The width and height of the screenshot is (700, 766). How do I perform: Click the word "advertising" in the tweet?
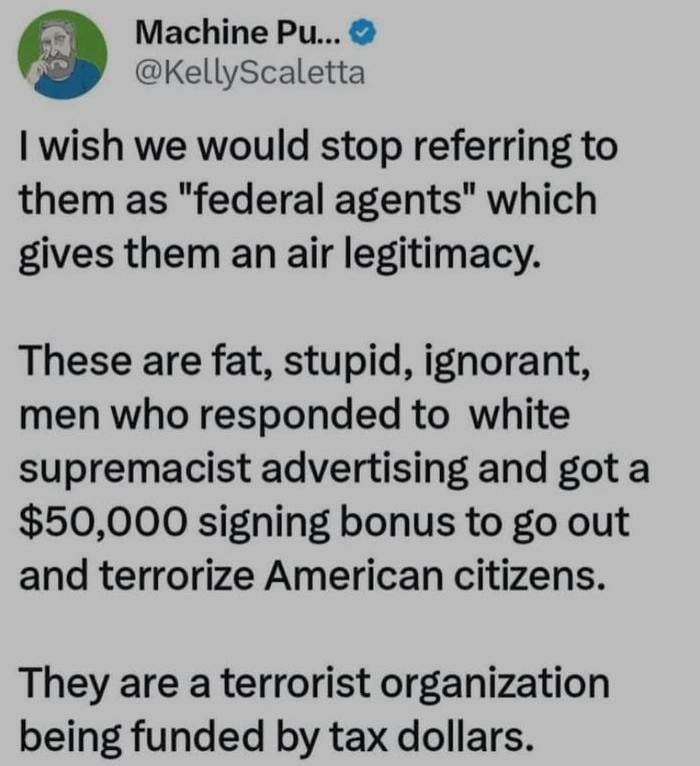(365, 468)
